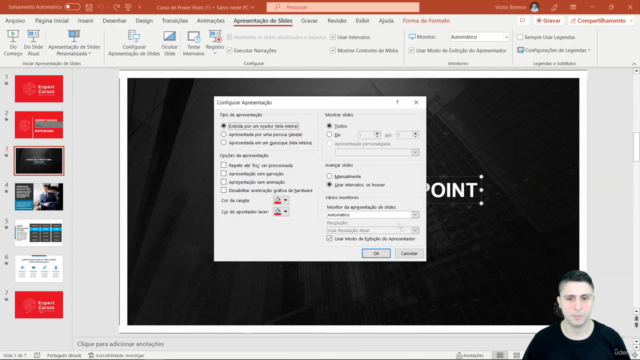Viewport: 640px width, 360px height.
Task: Open Forma de Formato tab
Action: [426, 20]
